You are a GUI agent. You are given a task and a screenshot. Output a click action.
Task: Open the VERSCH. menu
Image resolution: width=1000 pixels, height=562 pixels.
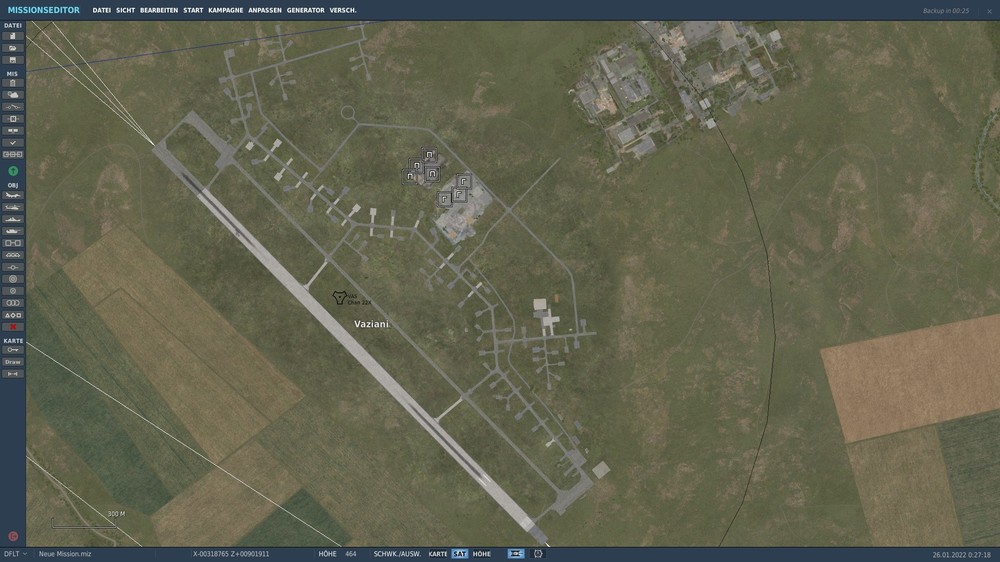(x=343, y=10)
